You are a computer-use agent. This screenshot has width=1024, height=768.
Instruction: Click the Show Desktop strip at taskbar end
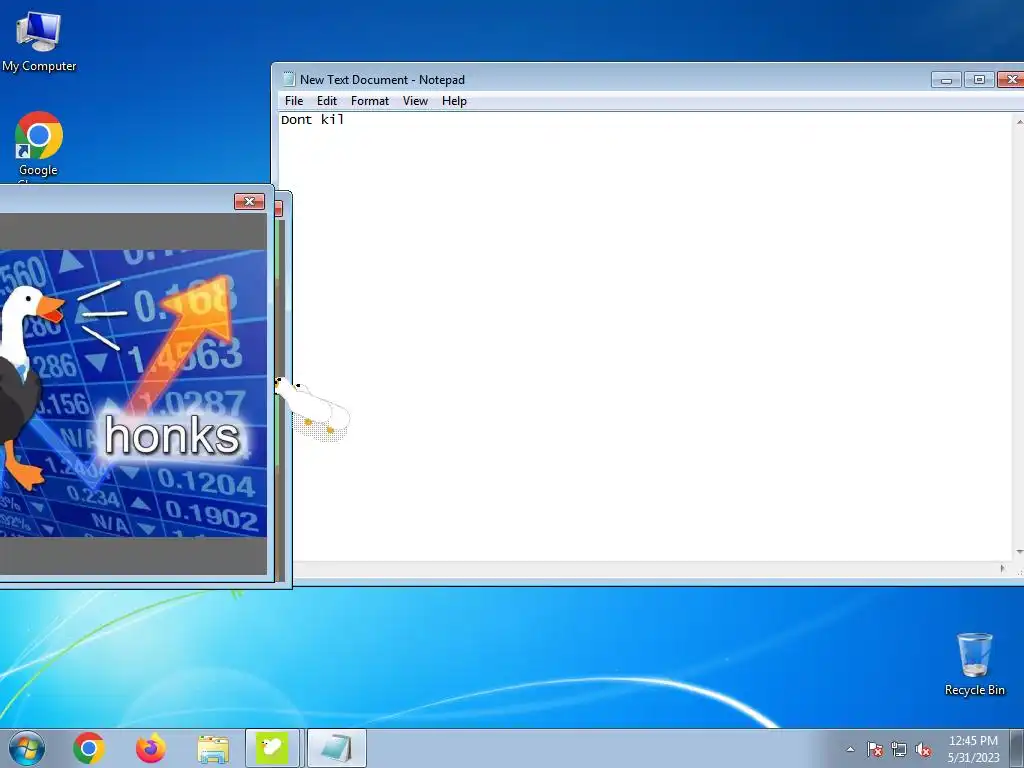(x=1017, y=748)
